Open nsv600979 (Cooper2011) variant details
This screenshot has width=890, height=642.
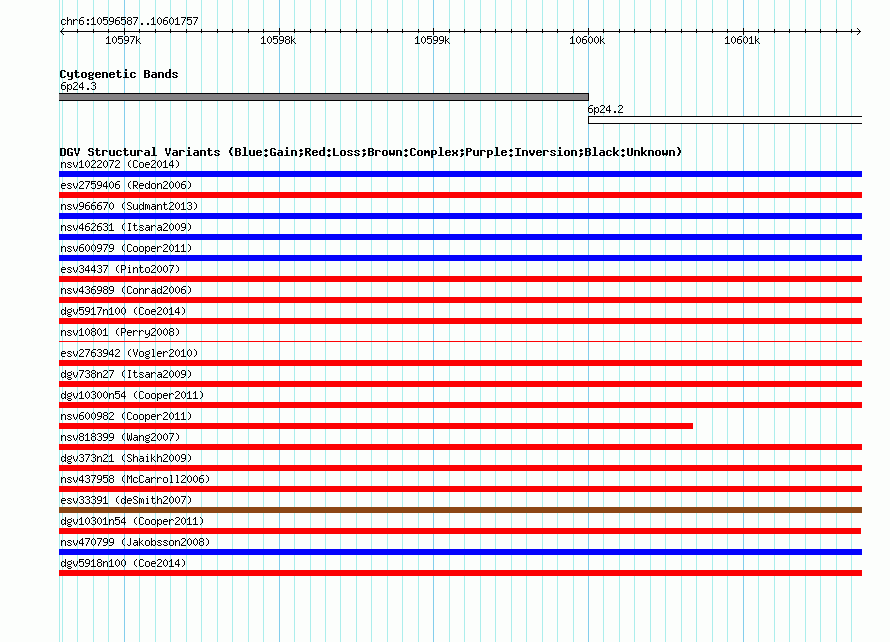coord(126,248)
